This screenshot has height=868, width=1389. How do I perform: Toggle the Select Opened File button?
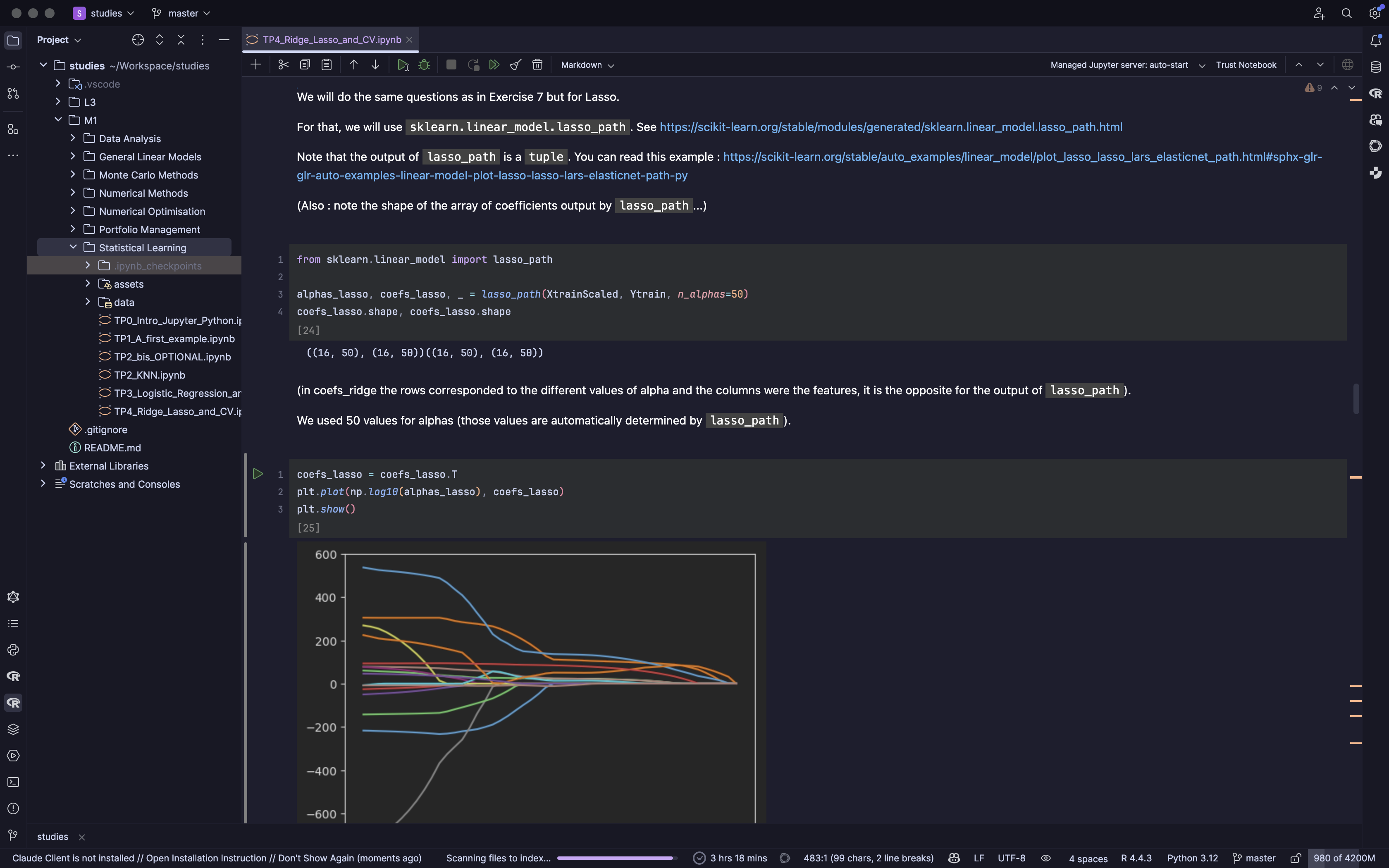138,40
